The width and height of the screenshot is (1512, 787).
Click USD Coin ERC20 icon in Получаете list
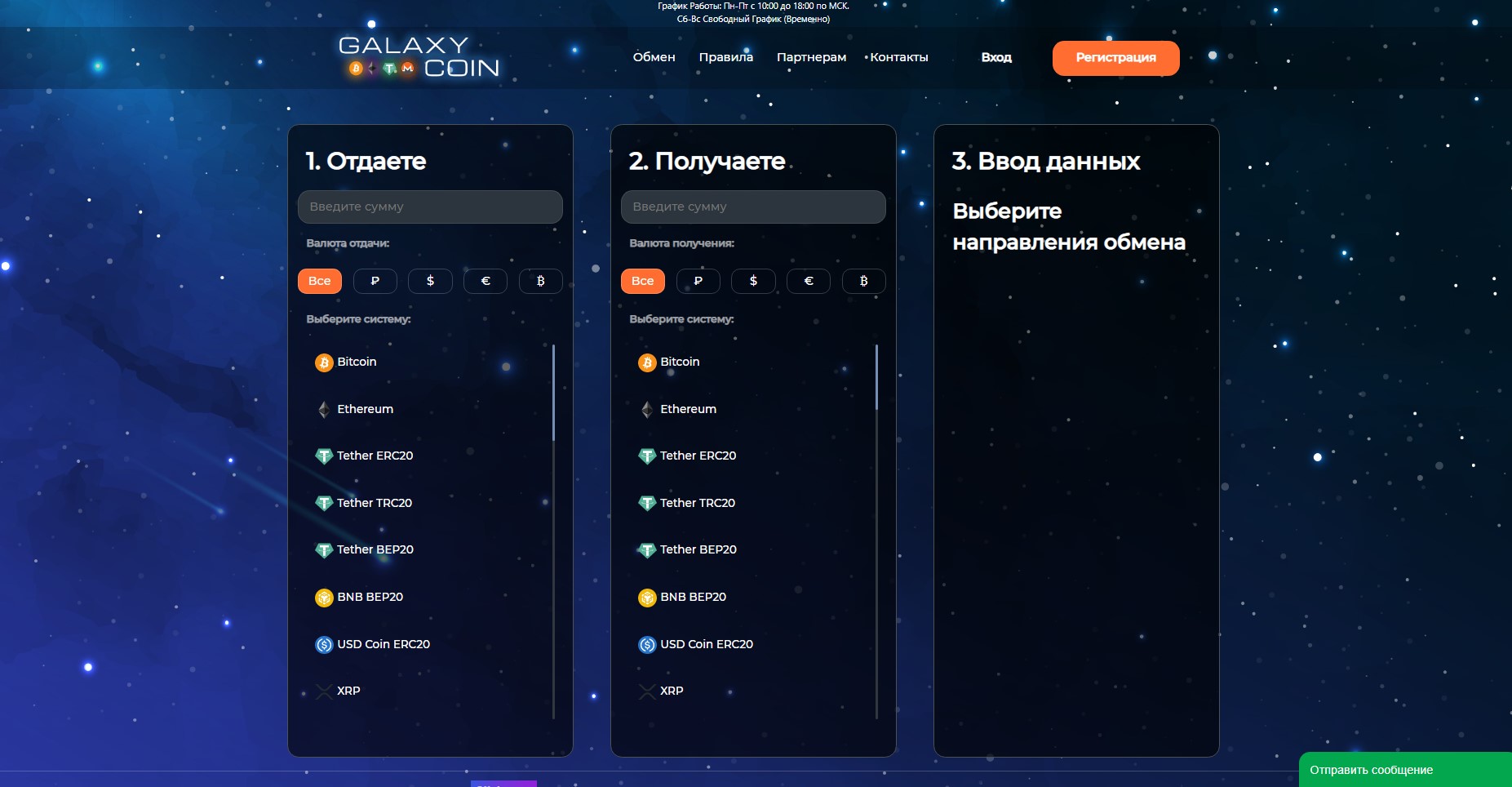coord(647,645)
